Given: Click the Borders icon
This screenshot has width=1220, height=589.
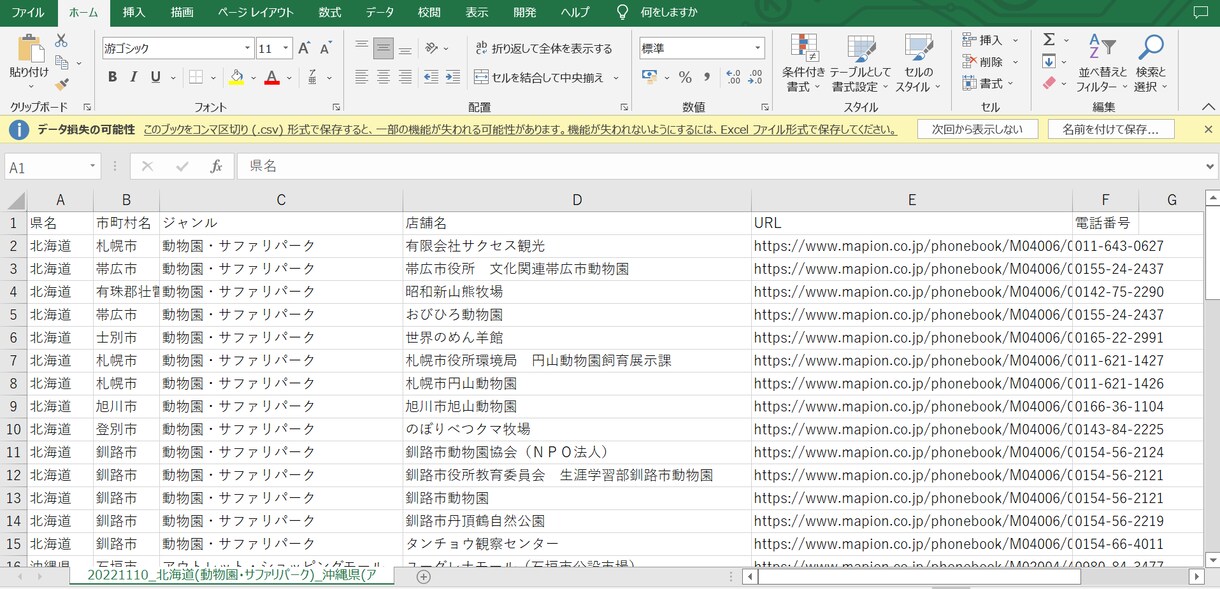Looking at the screenshot, I should tap(196, 77).
